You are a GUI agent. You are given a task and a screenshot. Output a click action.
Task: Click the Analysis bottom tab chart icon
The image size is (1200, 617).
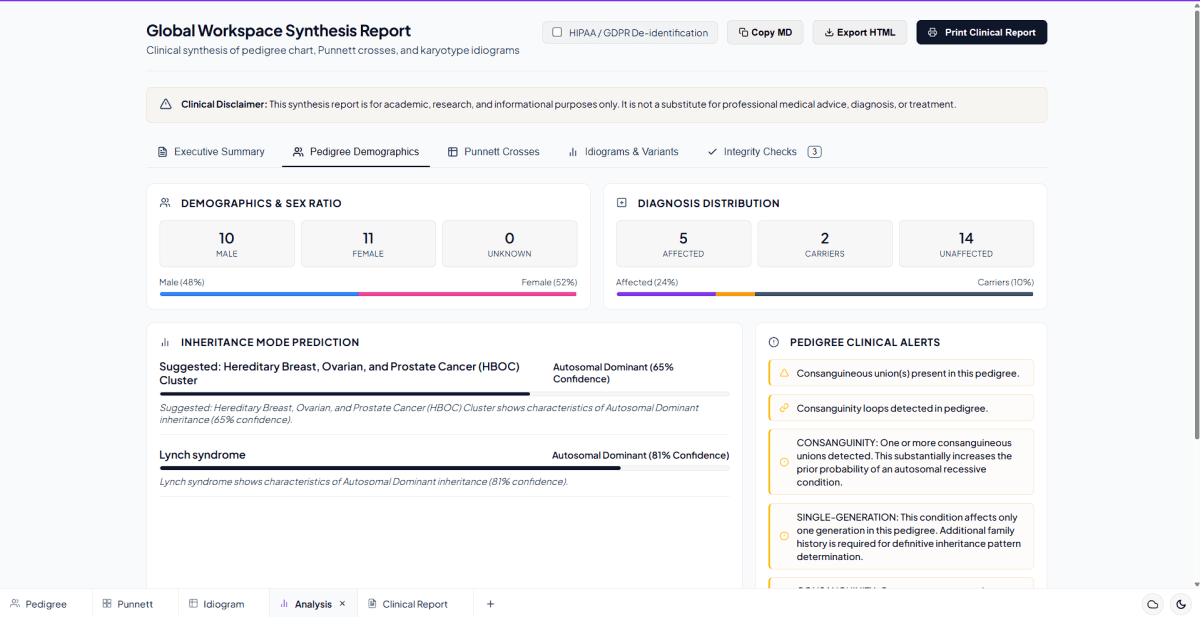click(x=284, y=604)
